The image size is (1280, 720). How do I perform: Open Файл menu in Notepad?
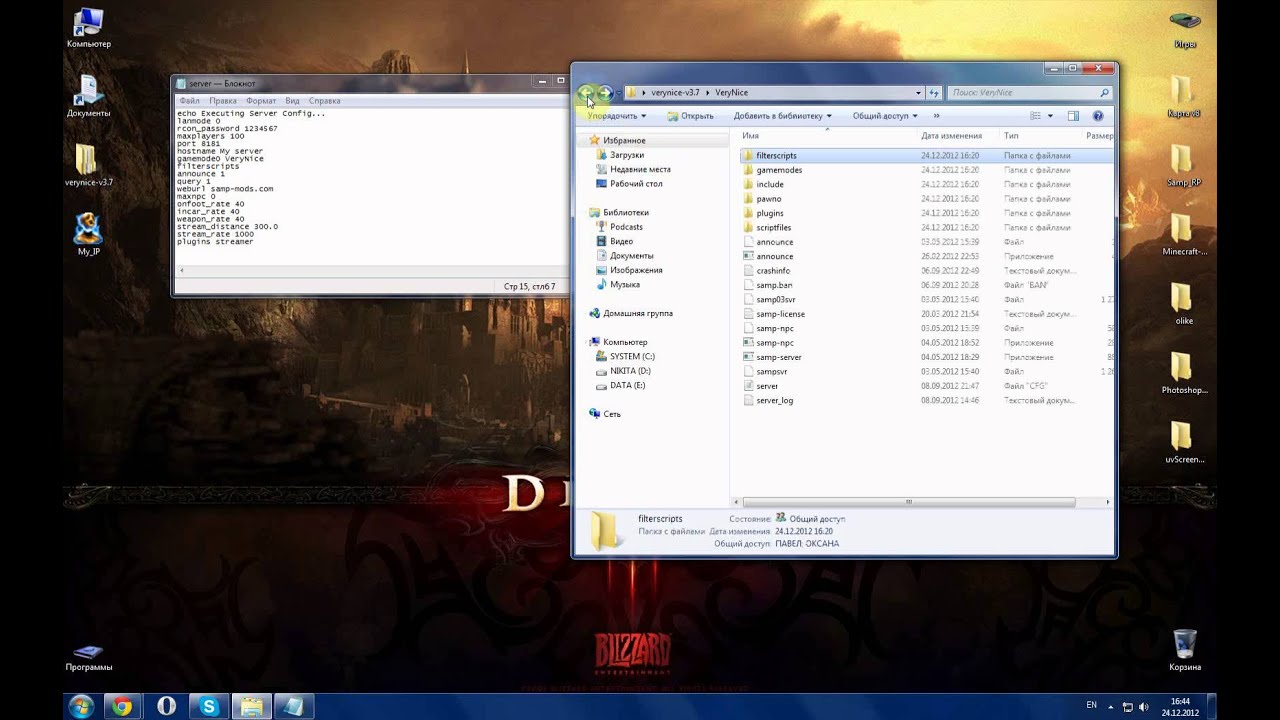189,101
